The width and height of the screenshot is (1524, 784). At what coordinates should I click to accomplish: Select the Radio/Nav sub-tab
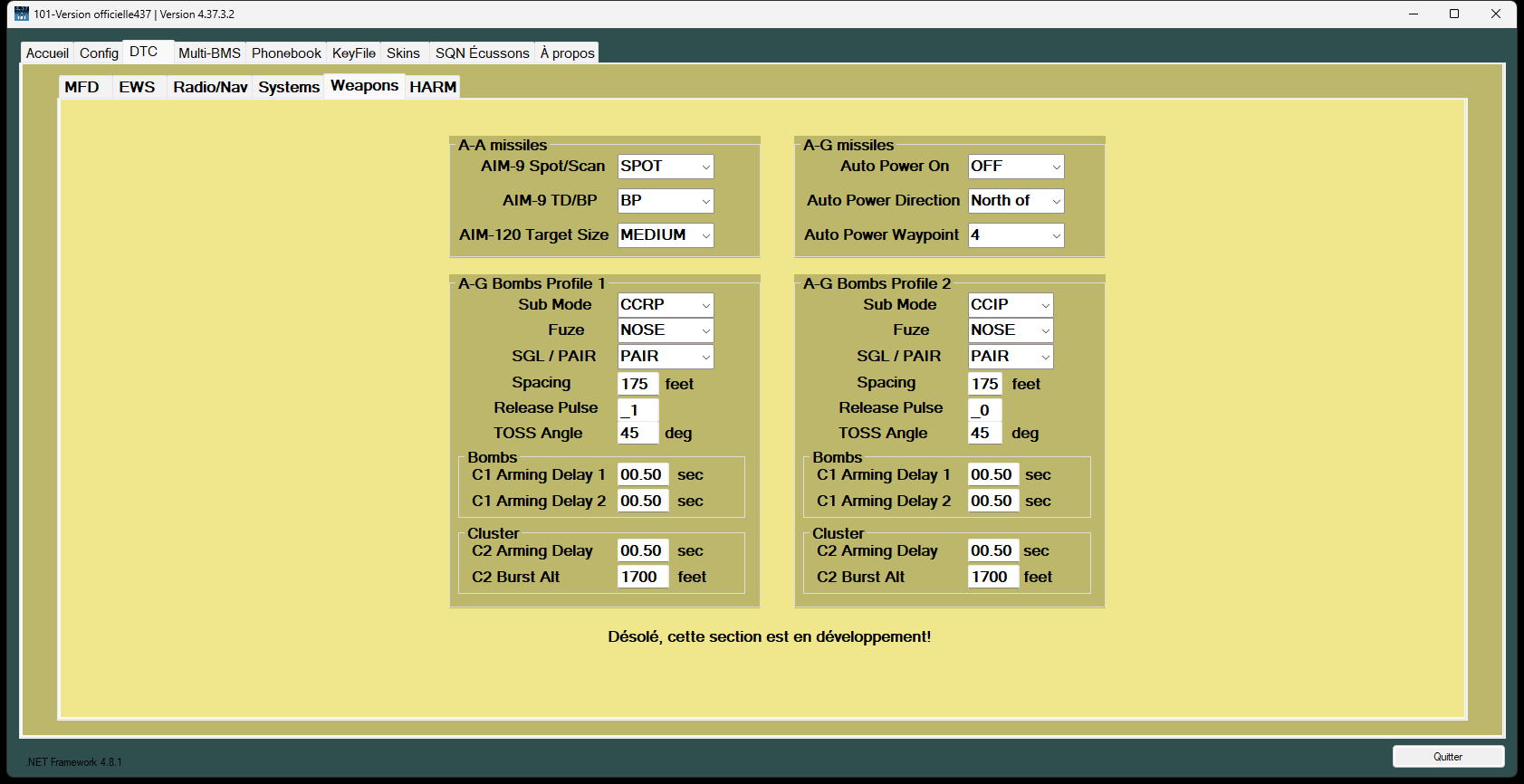point(210,87)
